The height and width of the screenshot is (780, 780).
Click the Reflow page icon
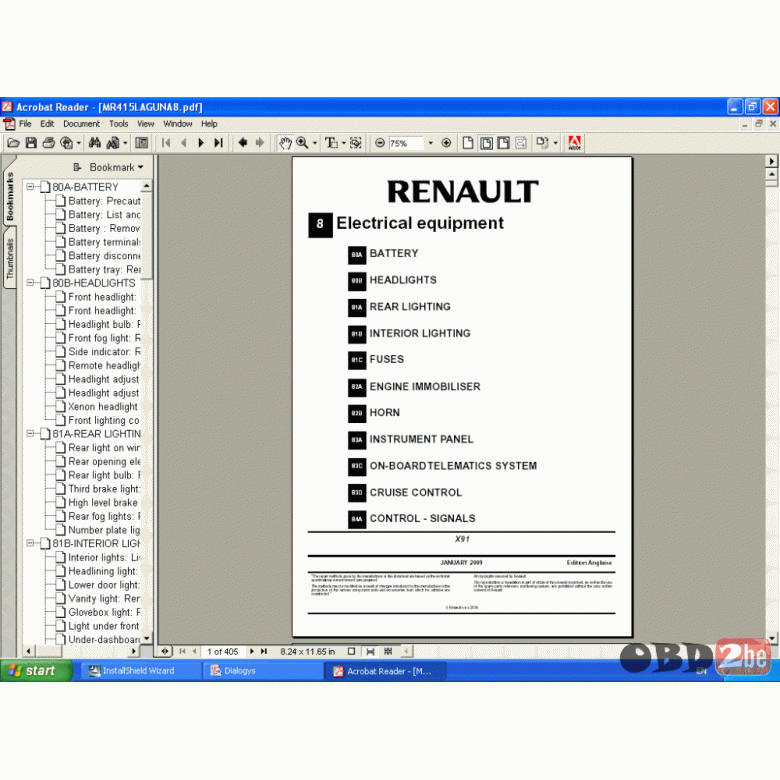pos(521,143)
